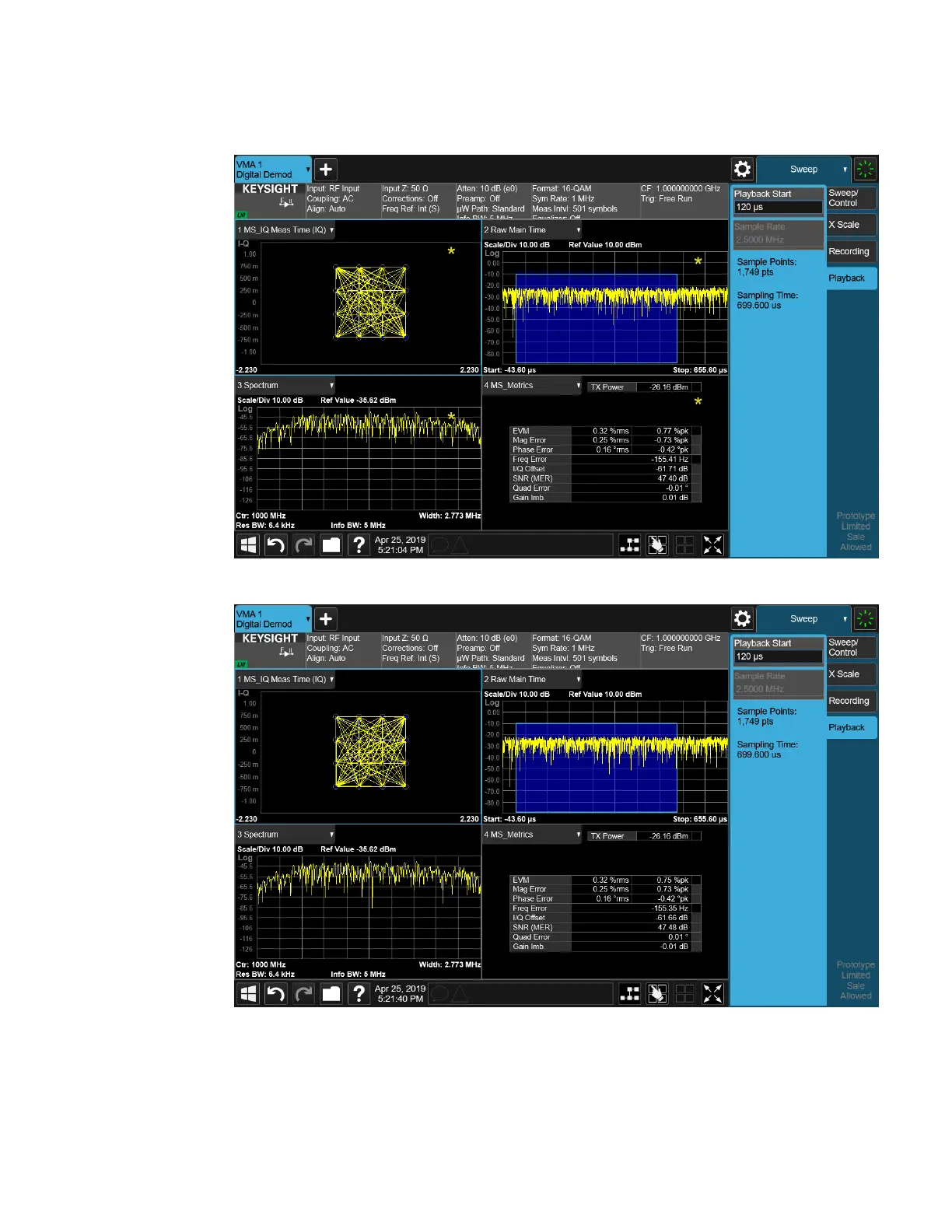Click TX Power value in bottom screenshot
Viewport: 952px width, 1232px height.
(x=669, y=836)
